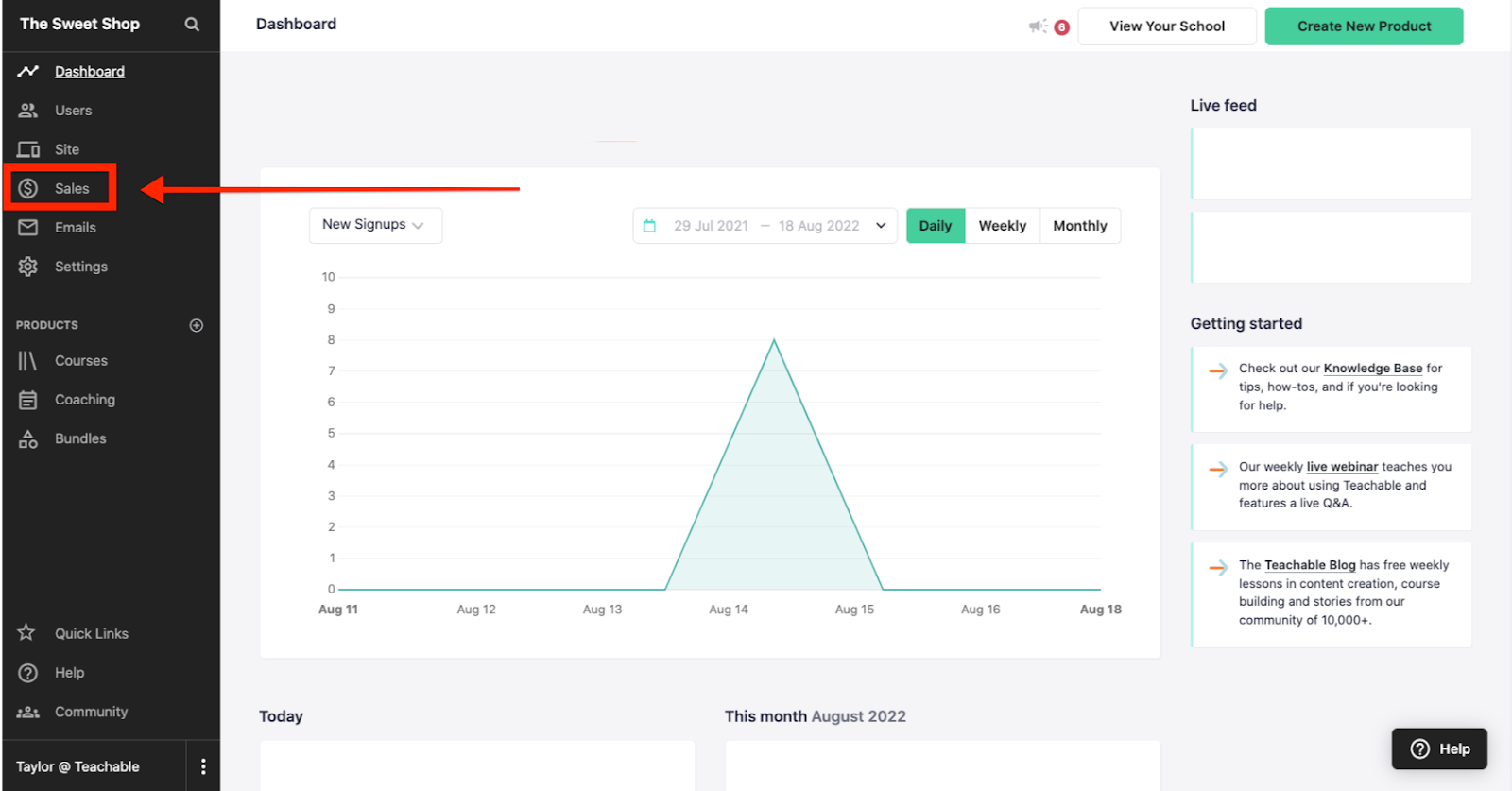This screenshot has height=791, width=1512.
Task: Click the Live feed heading
Action: [x=1223, y=105]
